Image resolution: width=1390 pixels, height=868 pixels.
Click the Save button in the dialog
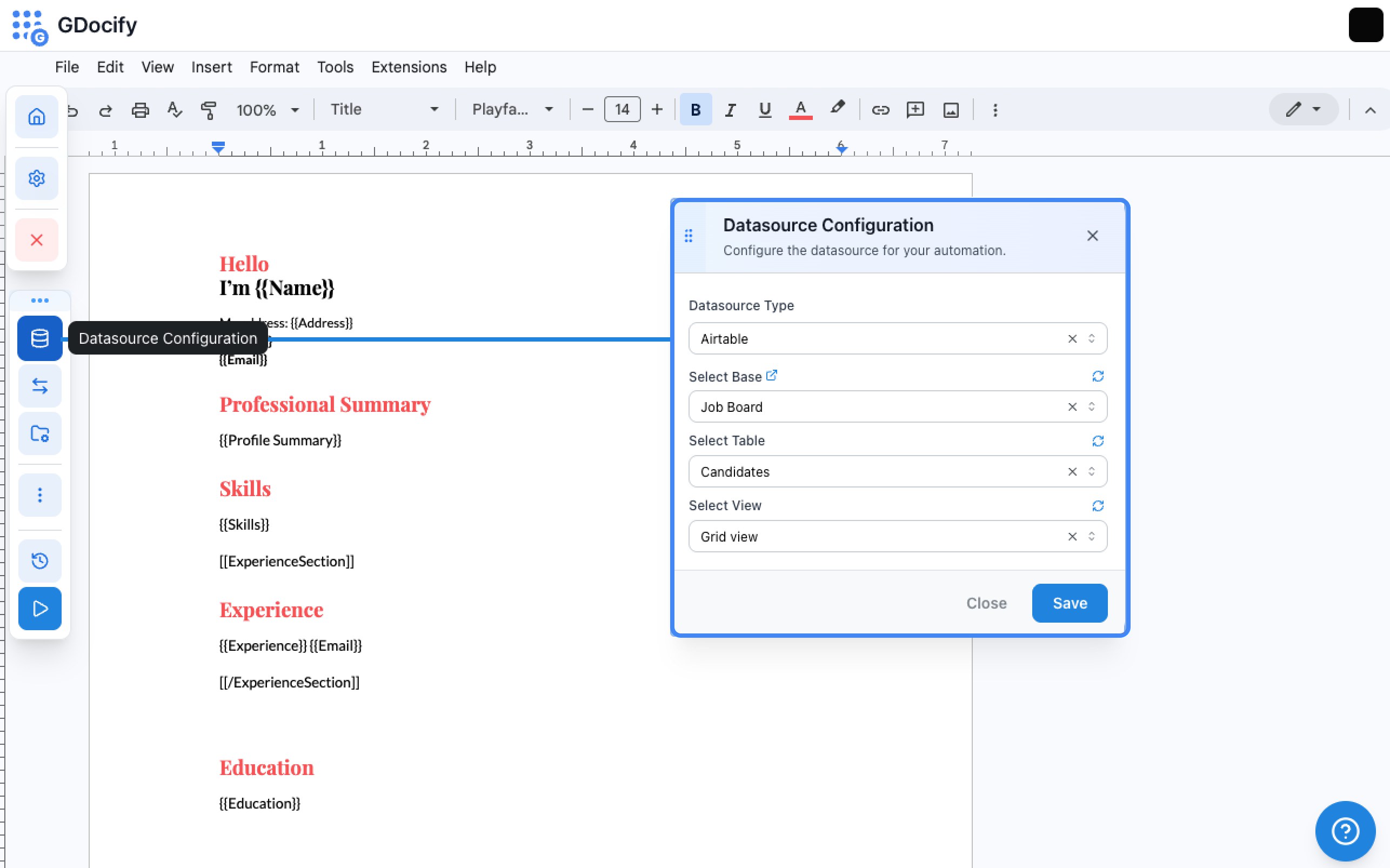tap(1069, 603)
